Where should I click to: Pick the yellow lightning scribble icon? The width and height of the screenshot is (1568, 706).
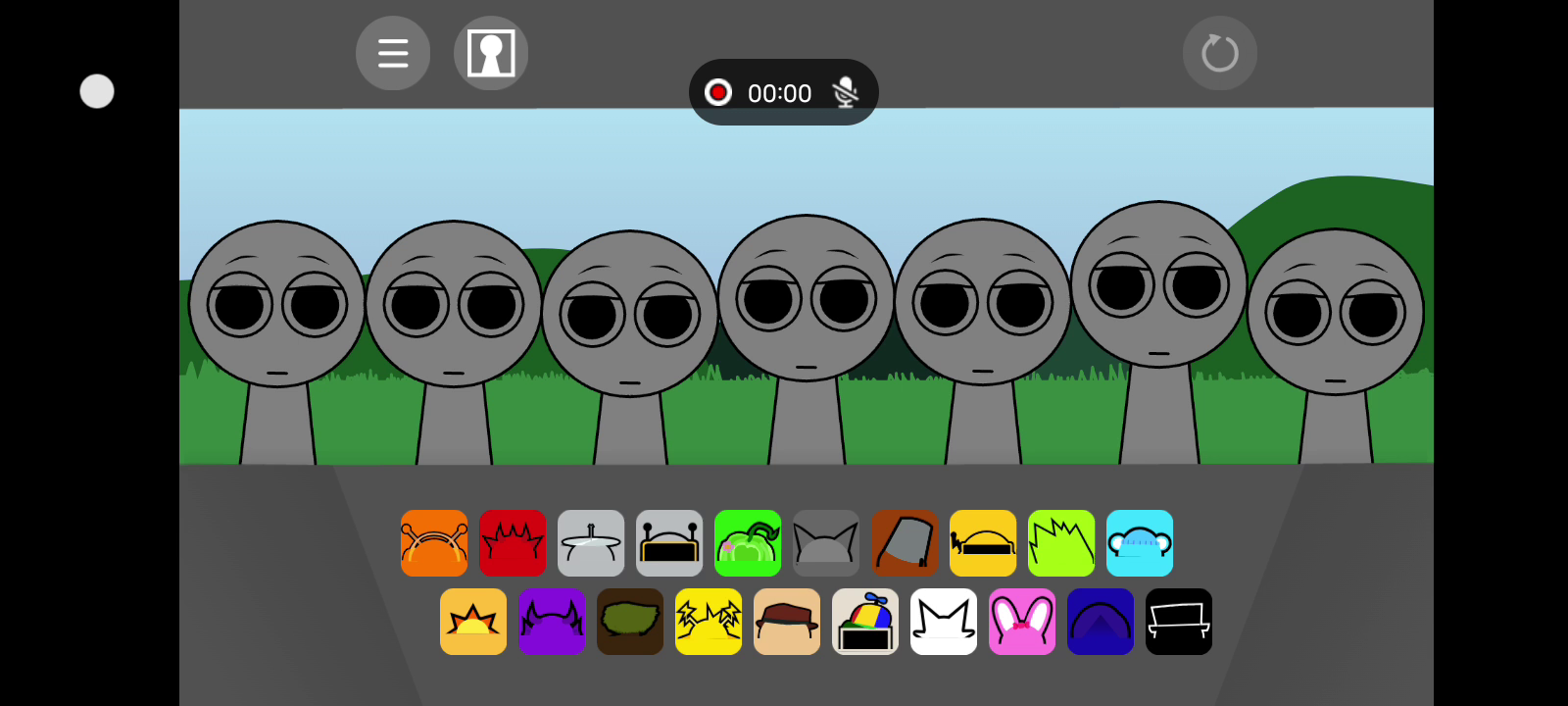pos(709,622)
